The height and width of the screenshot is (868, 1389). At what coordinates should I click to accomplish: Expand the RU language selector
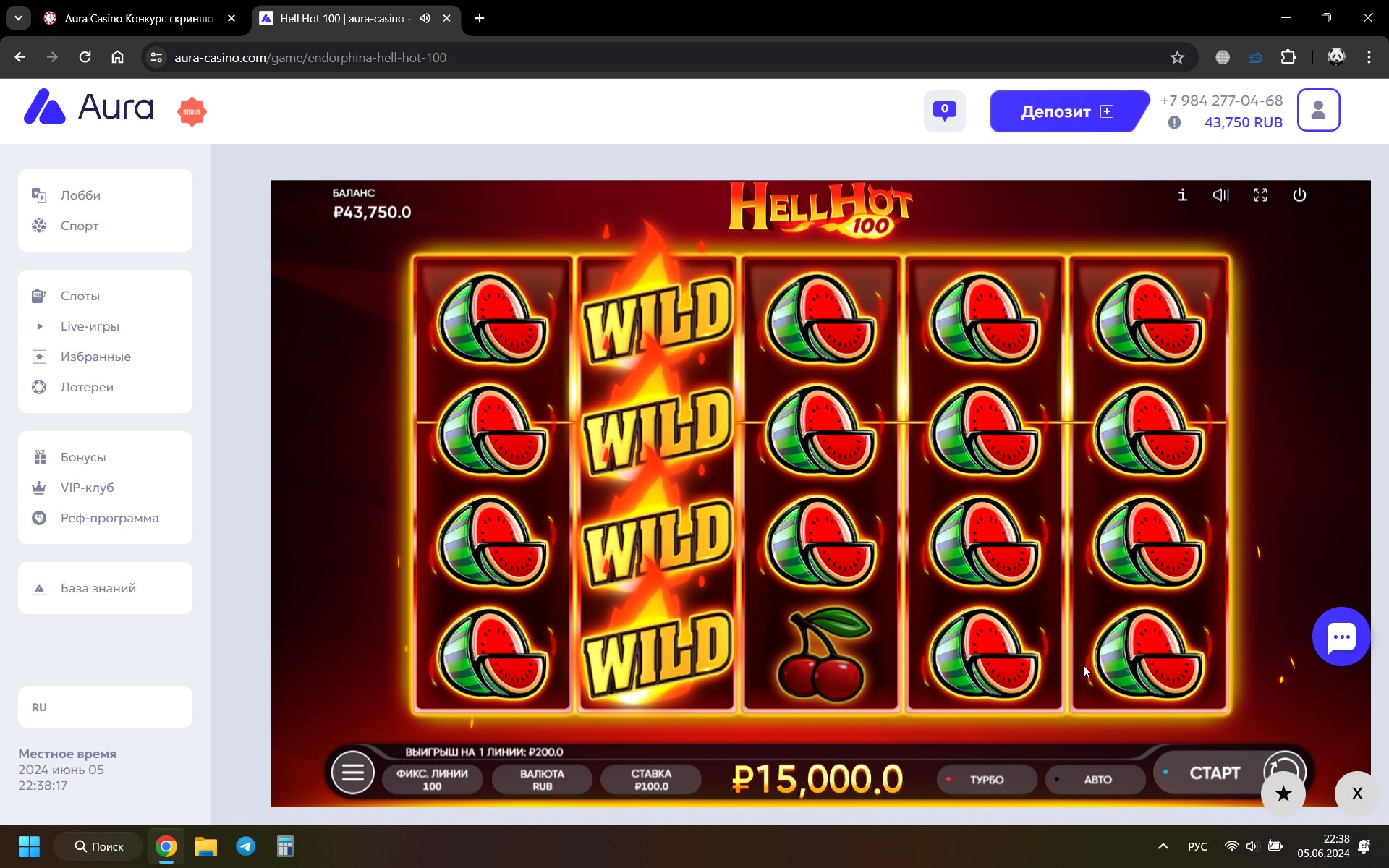(x=105, y=707)
